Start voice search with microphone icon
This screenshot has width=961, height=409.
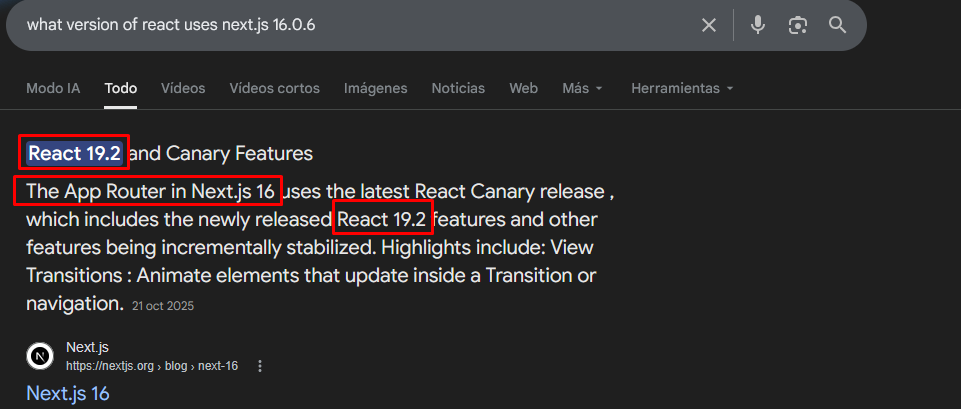click(x=758, y=25)
